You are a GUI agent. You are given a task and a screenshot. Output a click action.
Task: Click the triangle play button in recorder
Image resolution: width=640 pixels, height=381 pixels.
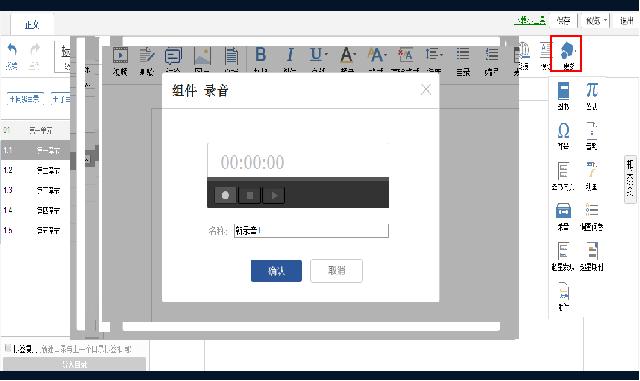[274, 195]
